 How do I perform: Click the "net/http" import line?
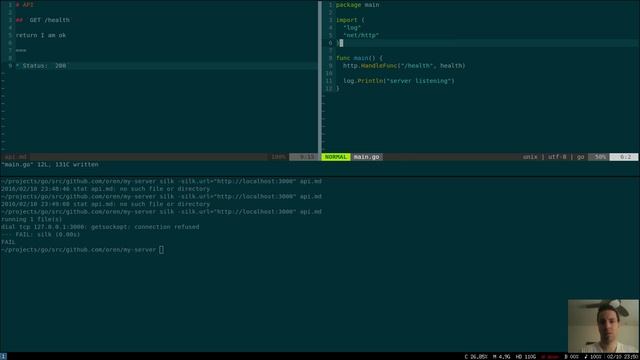[x=361, y=35]
